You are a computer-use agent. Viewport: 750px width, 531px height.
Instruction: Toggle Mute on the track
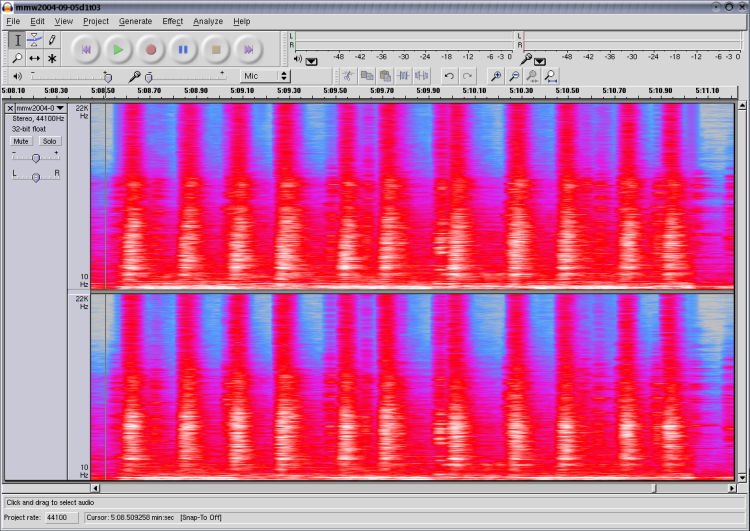(21, 141)
